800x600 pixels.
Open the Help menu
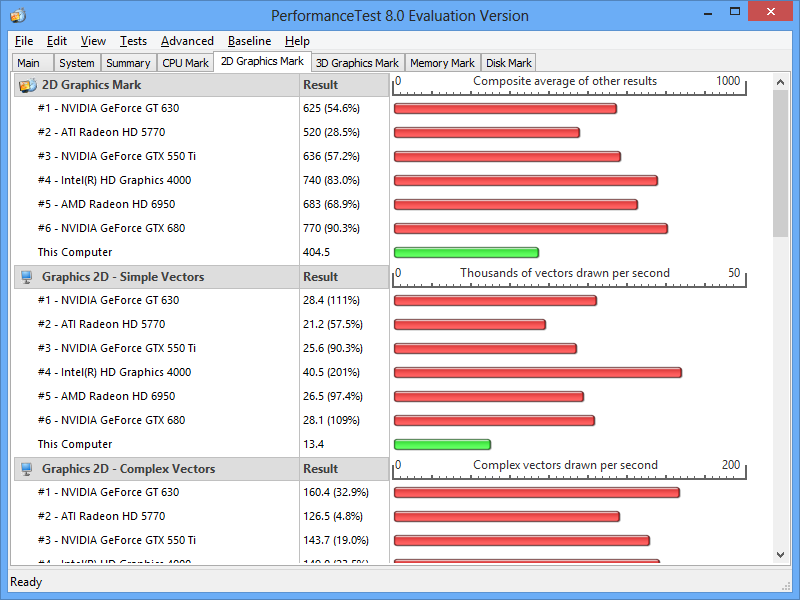click(x=297, y=41)
